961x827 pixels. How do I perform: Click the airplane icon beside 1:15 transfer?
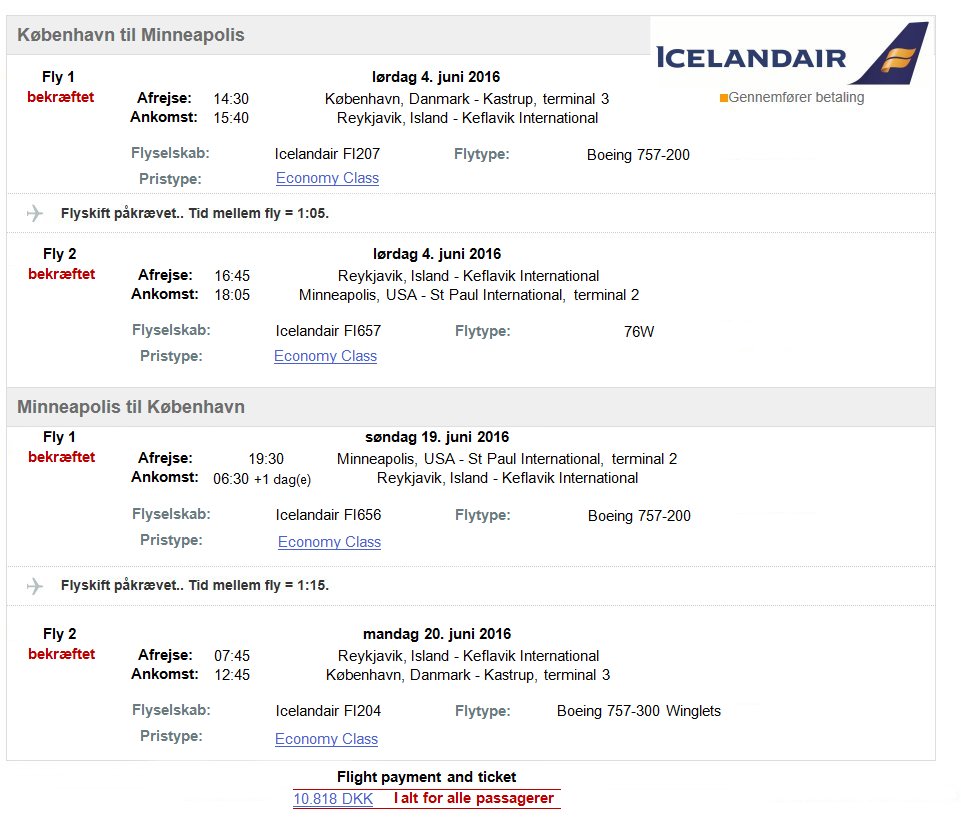point(35,585)
